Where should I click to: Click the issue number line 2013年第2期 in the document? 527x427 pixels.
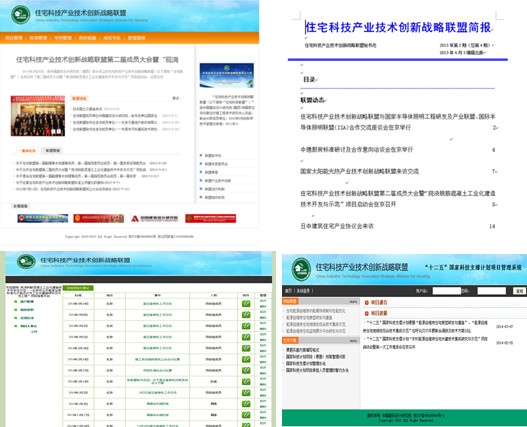click(465, 45)
